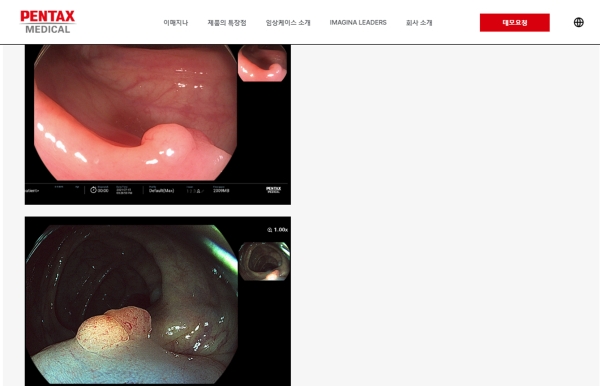Click the PENTAX MEDICAL logo
This screenshot has width=600, height=386.
[47, 22]
